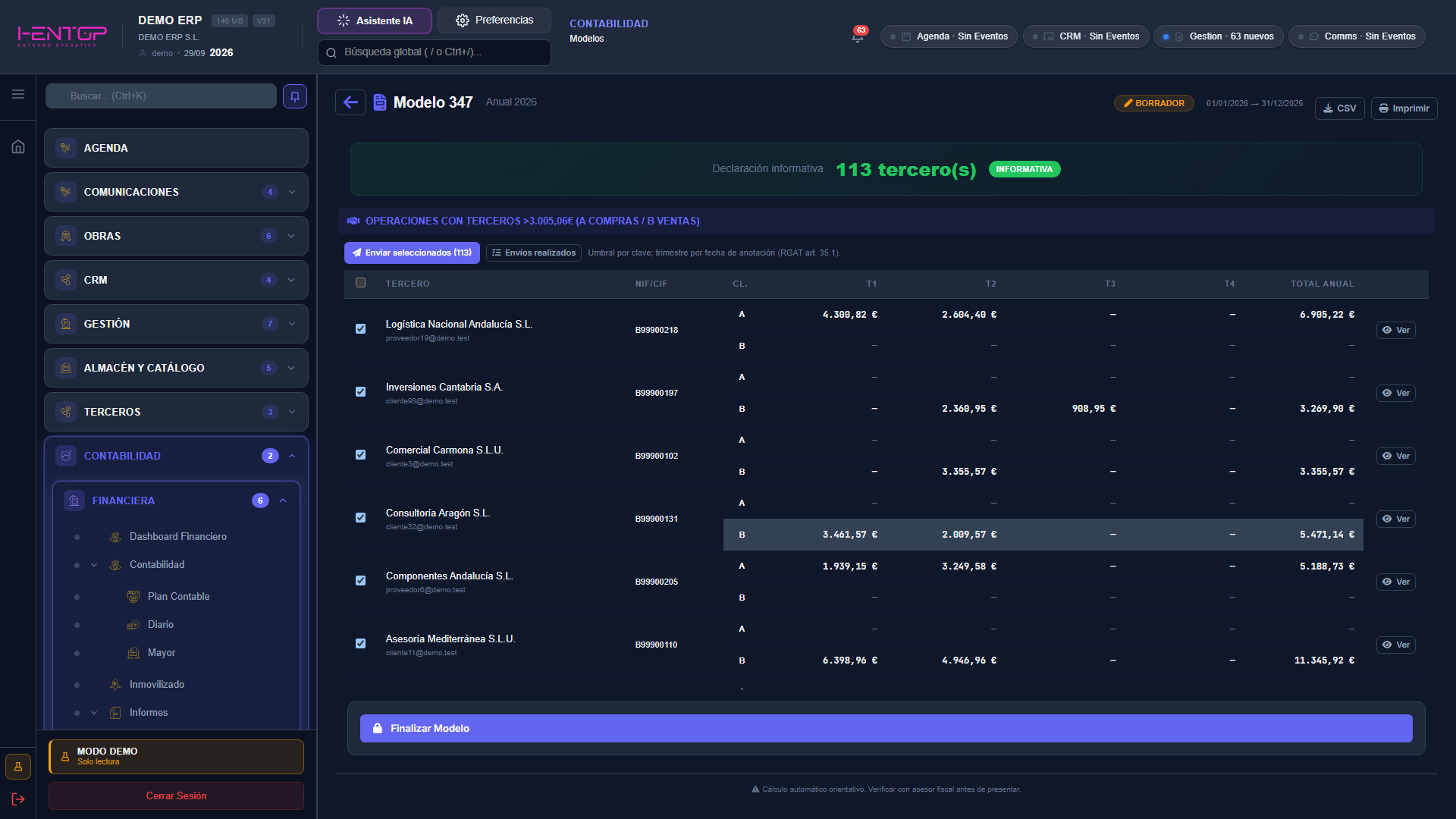Image resolution: width=1456 pixels, height=819 pixels.
Task: Export using the CSV button
Action: coord(1340,108)
